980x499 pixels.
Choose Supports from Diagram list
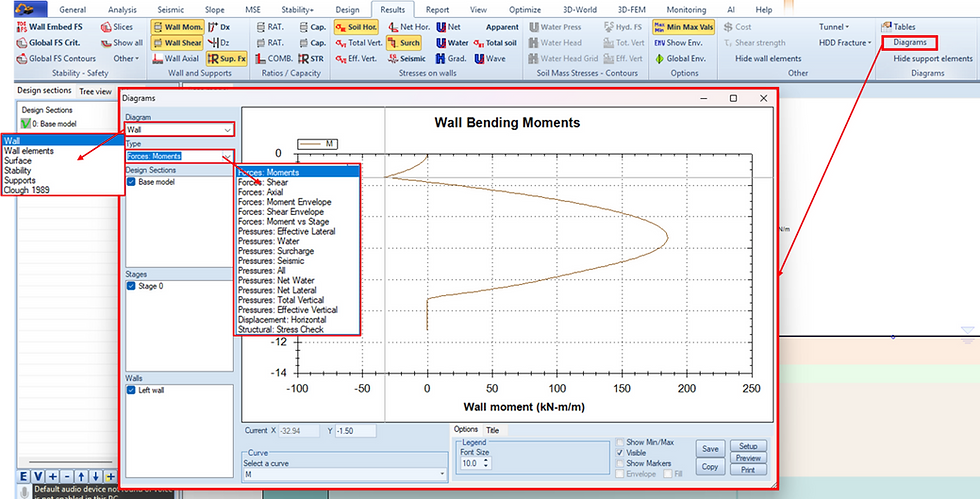point(62,180)
